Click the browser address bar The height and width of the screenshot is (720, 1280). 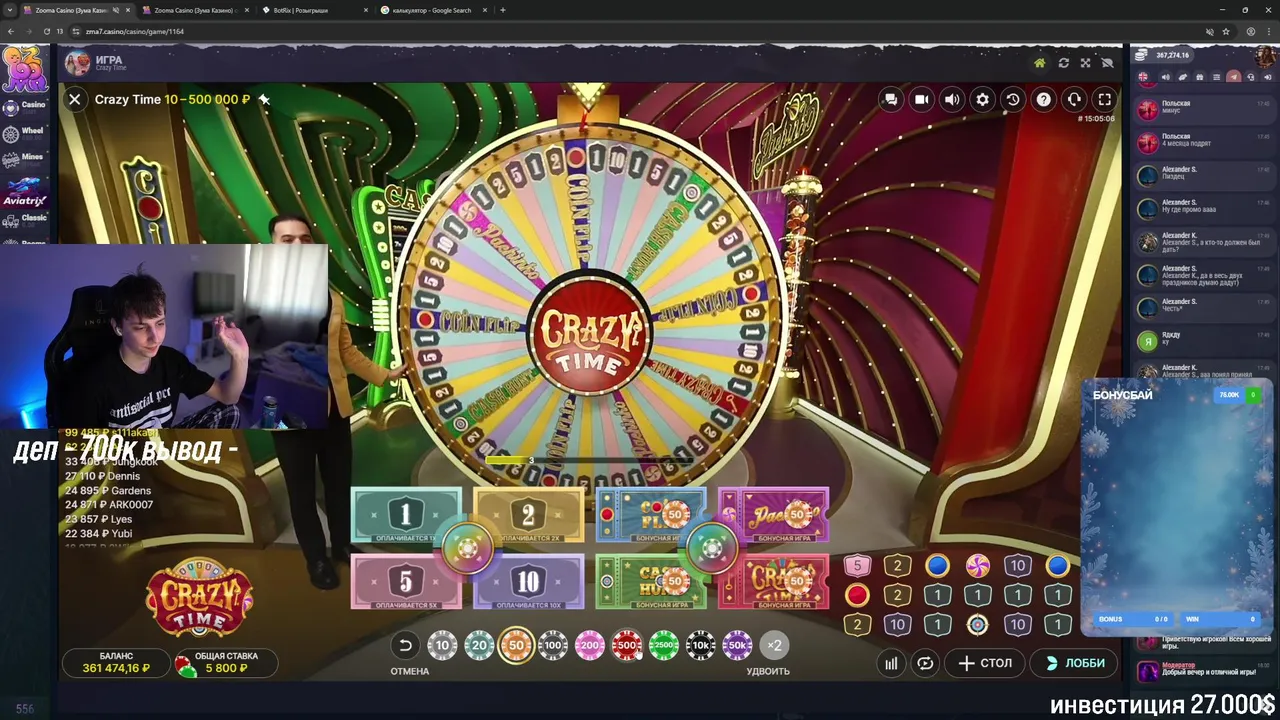pyautogui.click(x=640, y=31)
